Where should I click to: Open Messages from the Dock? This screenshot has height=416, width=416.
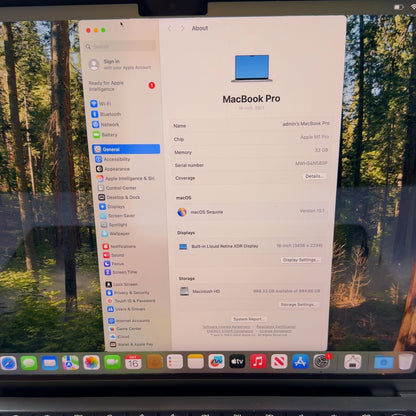[29, 363]
